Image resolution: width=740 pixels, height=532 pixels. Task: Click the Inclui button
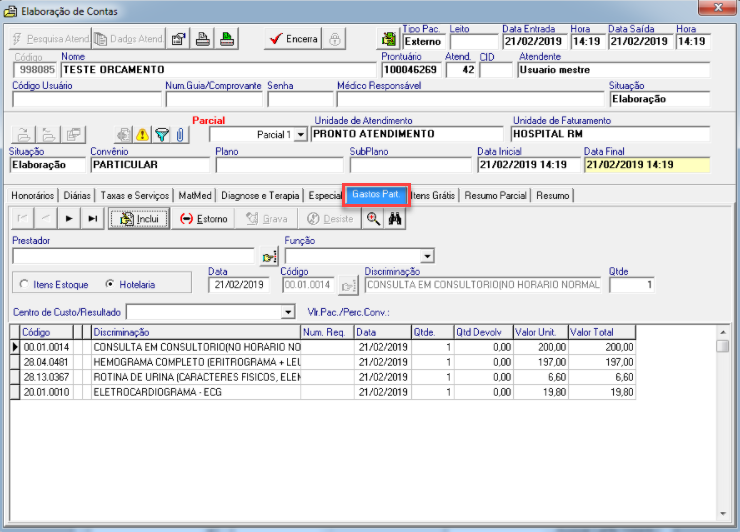pyautogui.click(x=139, y=219)
